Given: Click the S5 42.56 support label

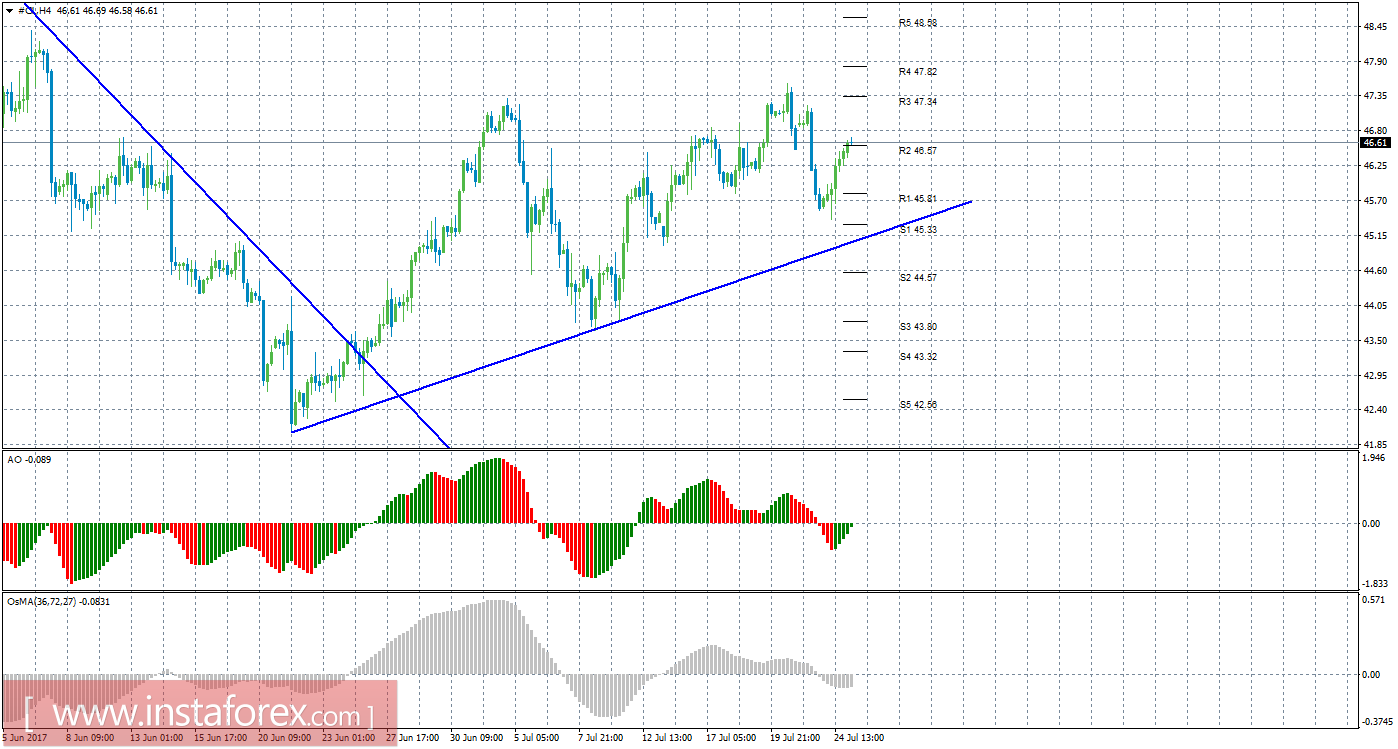Looking at the screenshot, I should 917,405.
